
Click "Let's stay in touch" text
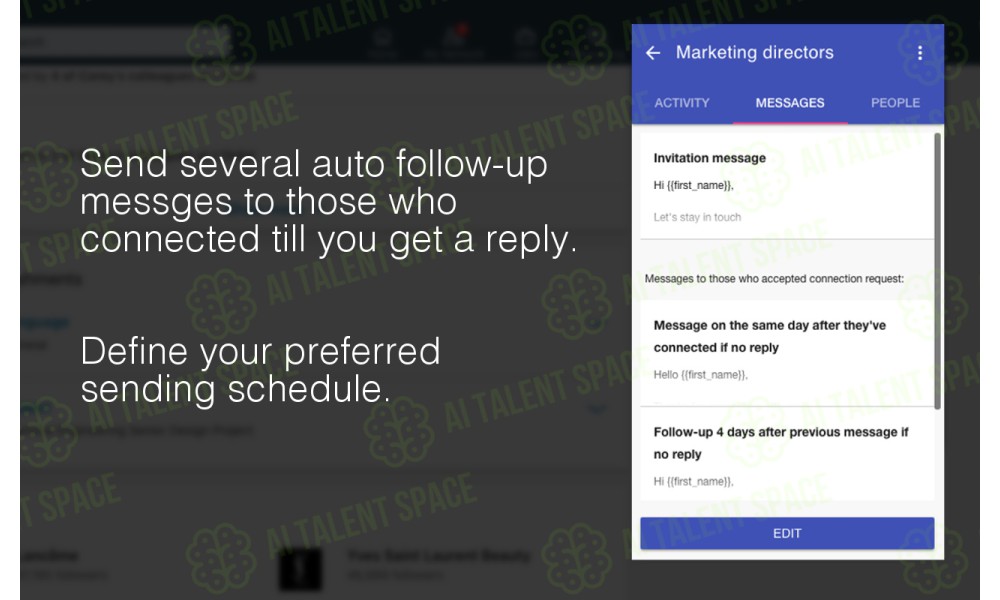tap(697, 217)
